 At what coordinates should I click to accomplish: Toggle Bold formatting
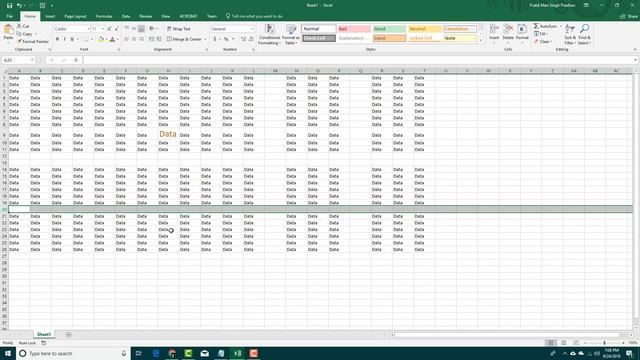[57, 39]
